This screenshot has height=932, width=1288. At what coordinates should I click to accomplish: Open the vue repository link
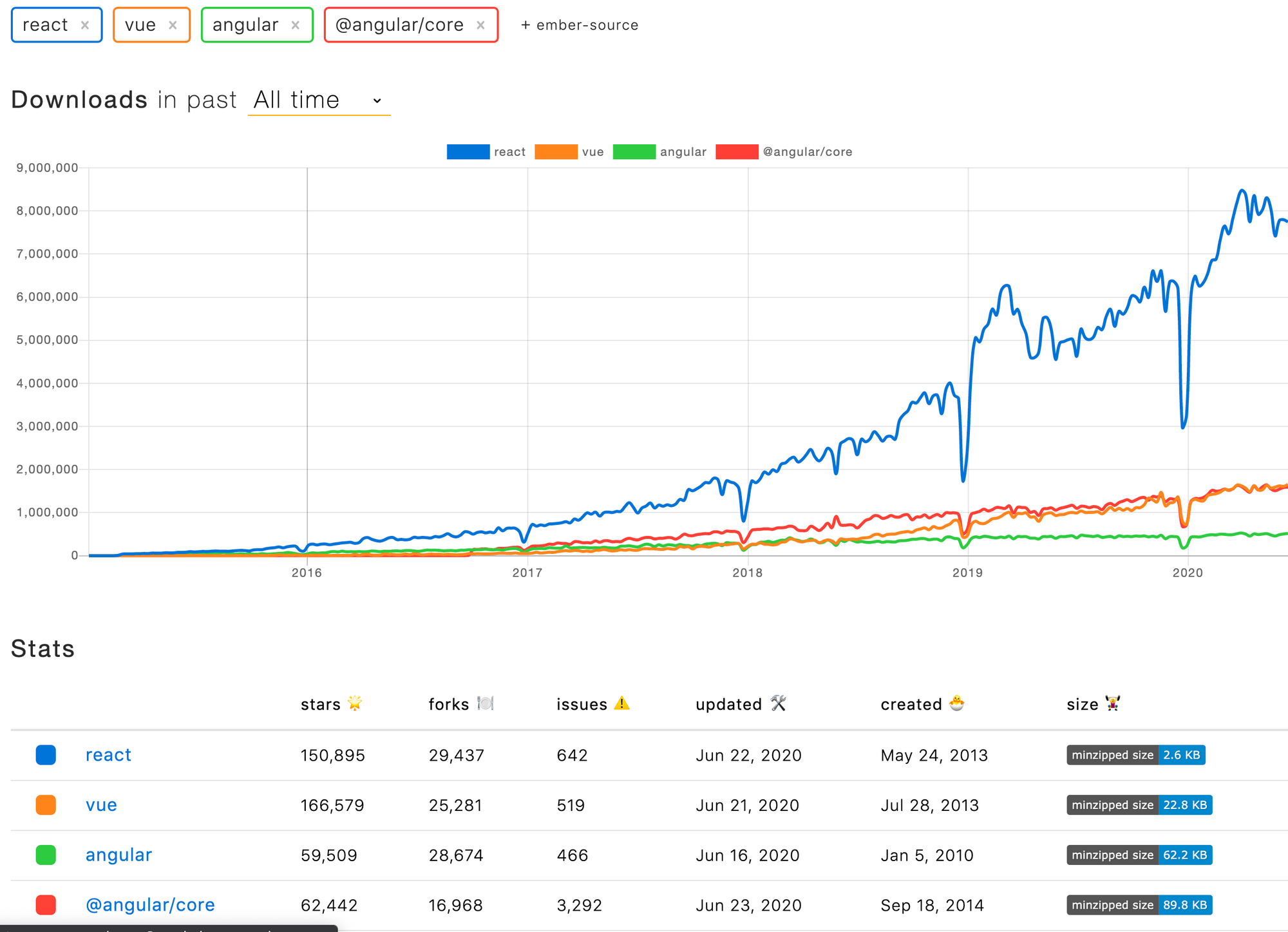point(101,805)
